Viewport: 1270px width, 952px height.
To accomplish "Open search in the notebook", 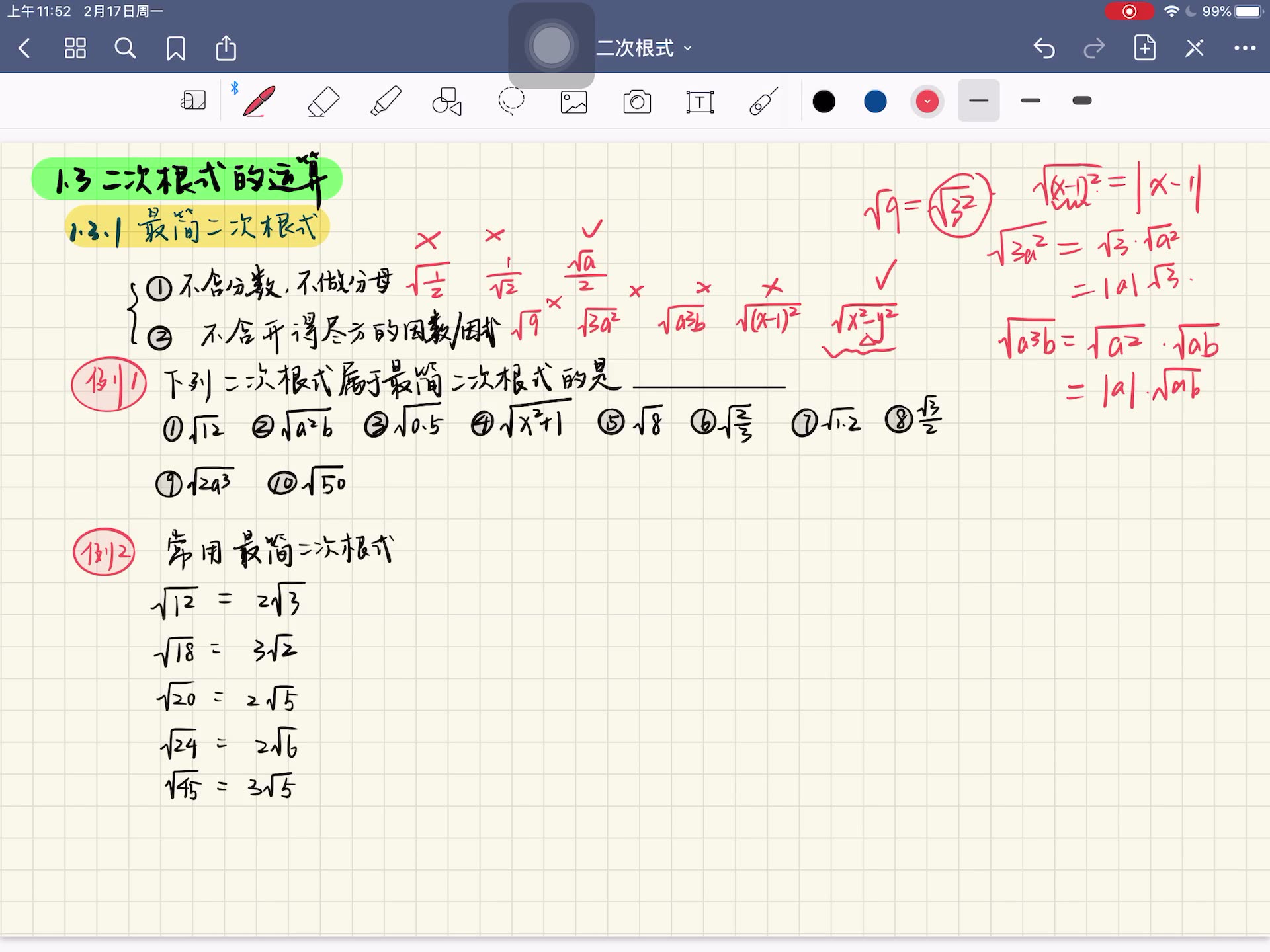I will (x=125, y=48).
